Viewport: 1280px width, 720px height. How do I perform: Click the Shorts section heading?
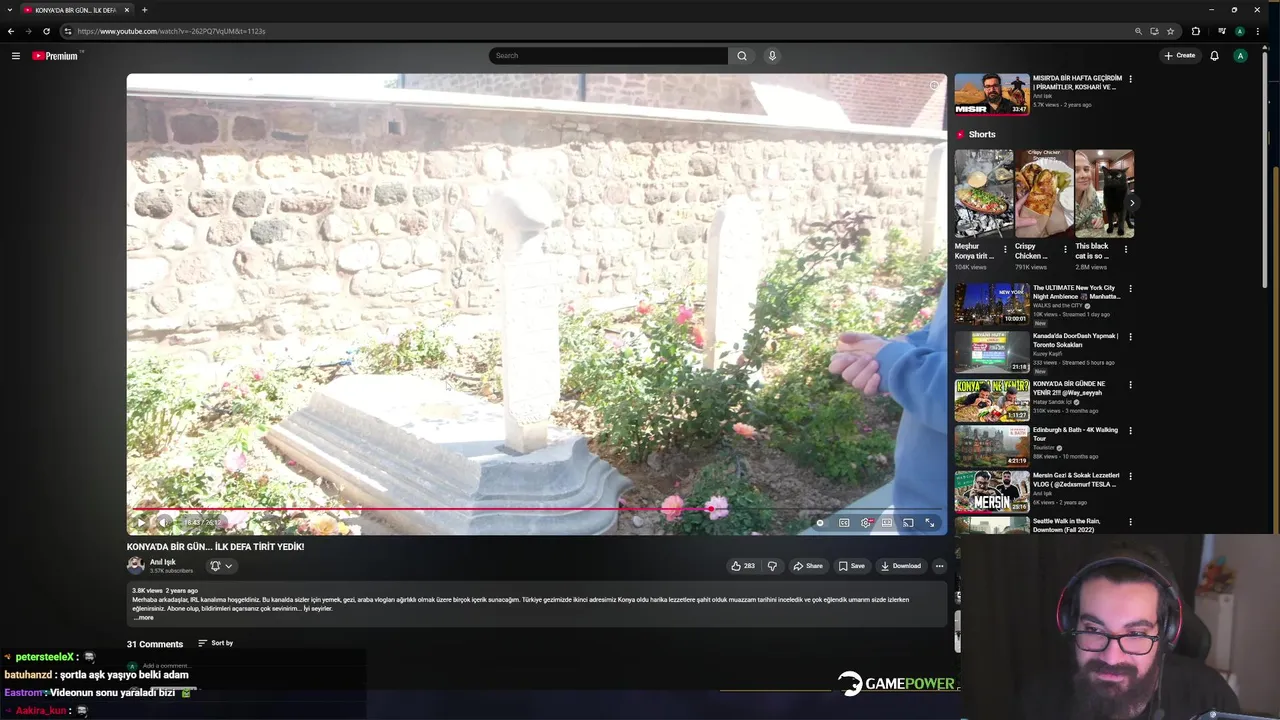(982, 134)
